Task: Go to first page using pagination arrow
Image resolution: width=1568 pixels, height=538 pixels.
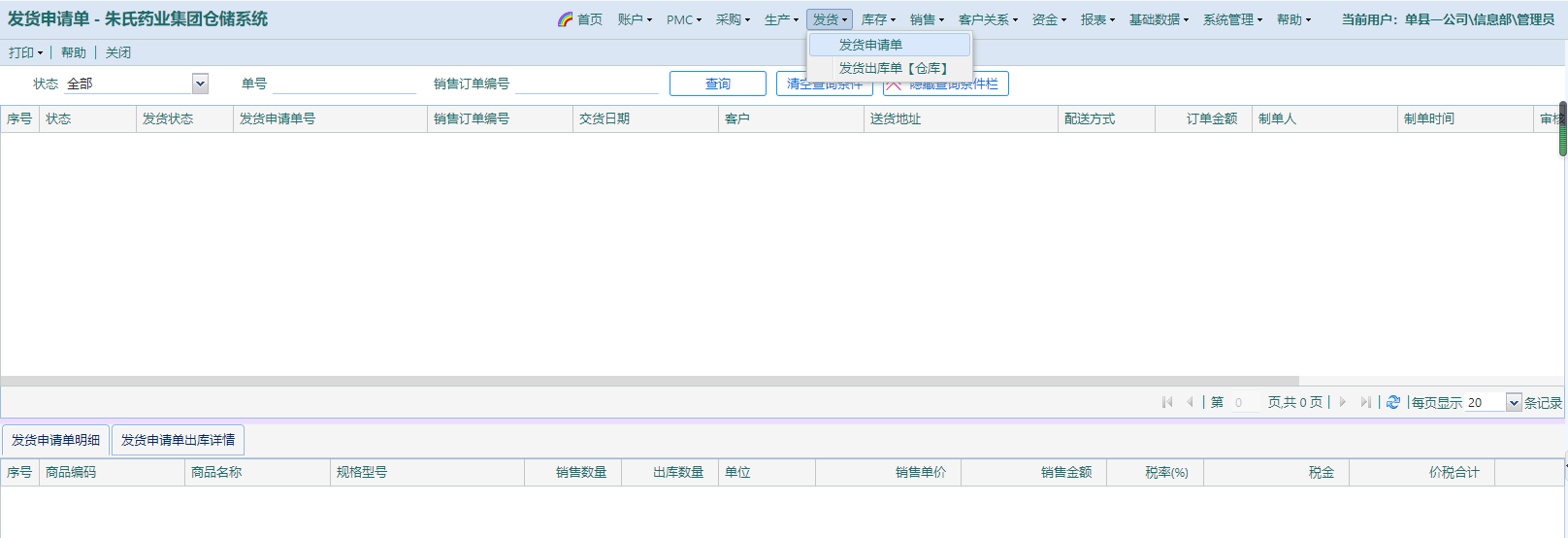Action: pos(1166,402)
